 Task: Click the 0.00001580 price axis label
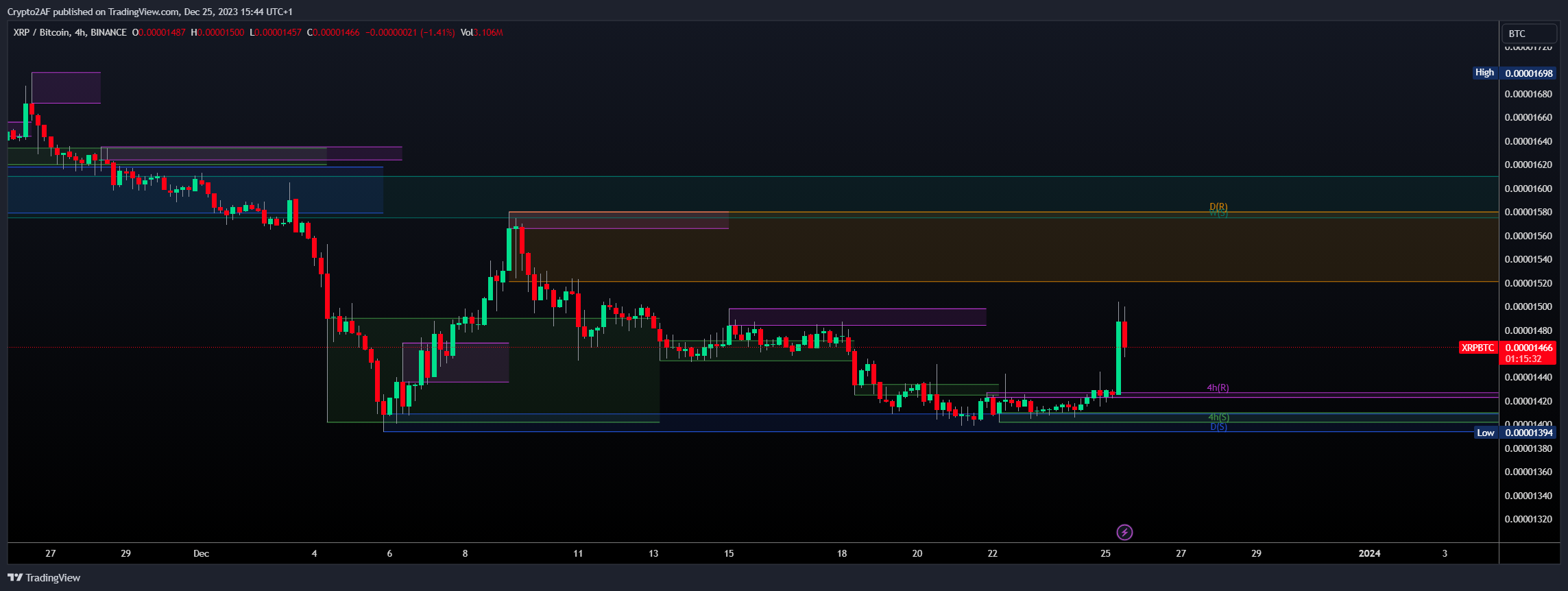1528,212
